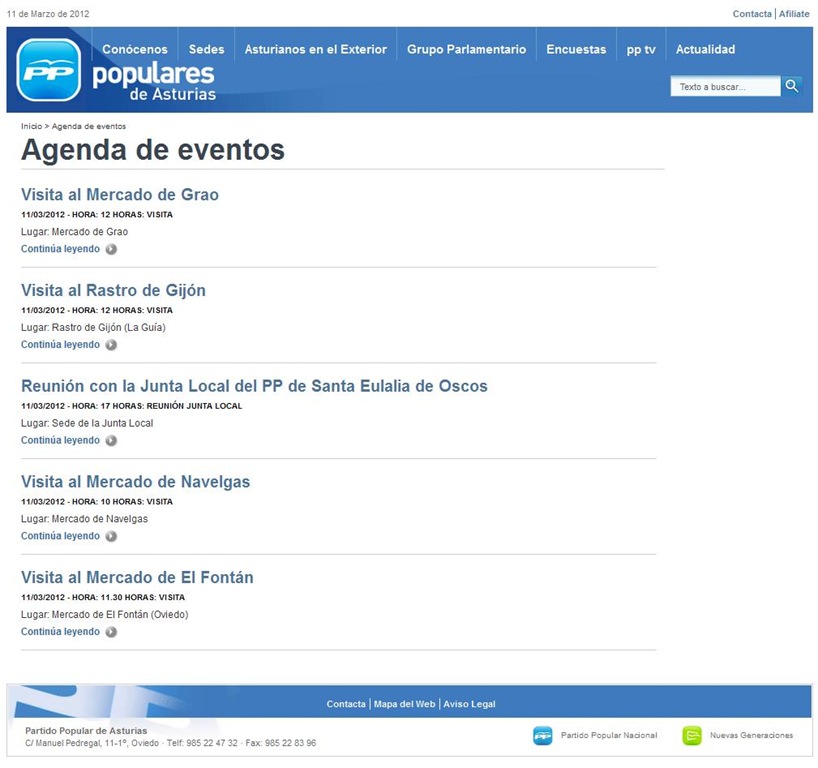Click the Texto a buscar search field

point(726,87)
